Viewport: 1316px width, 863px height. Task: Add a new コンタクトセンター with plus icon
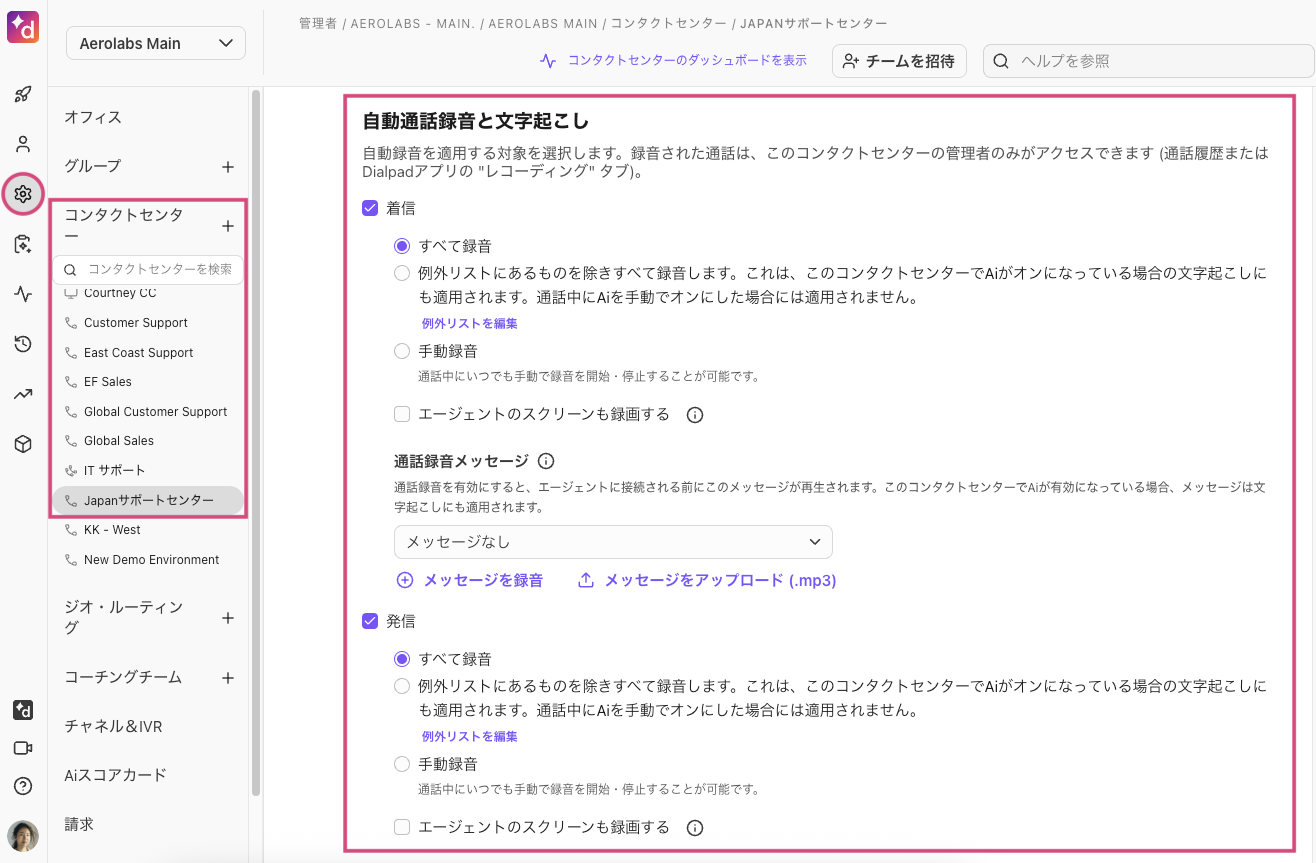[x=228, y=226]
